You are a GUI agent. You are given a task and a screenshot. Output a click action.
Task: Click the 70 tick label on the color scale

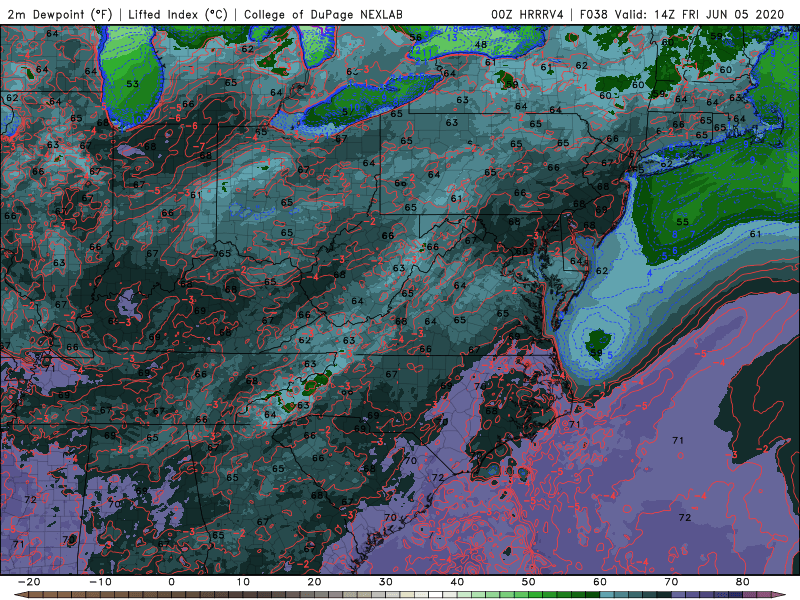(671, 582)
